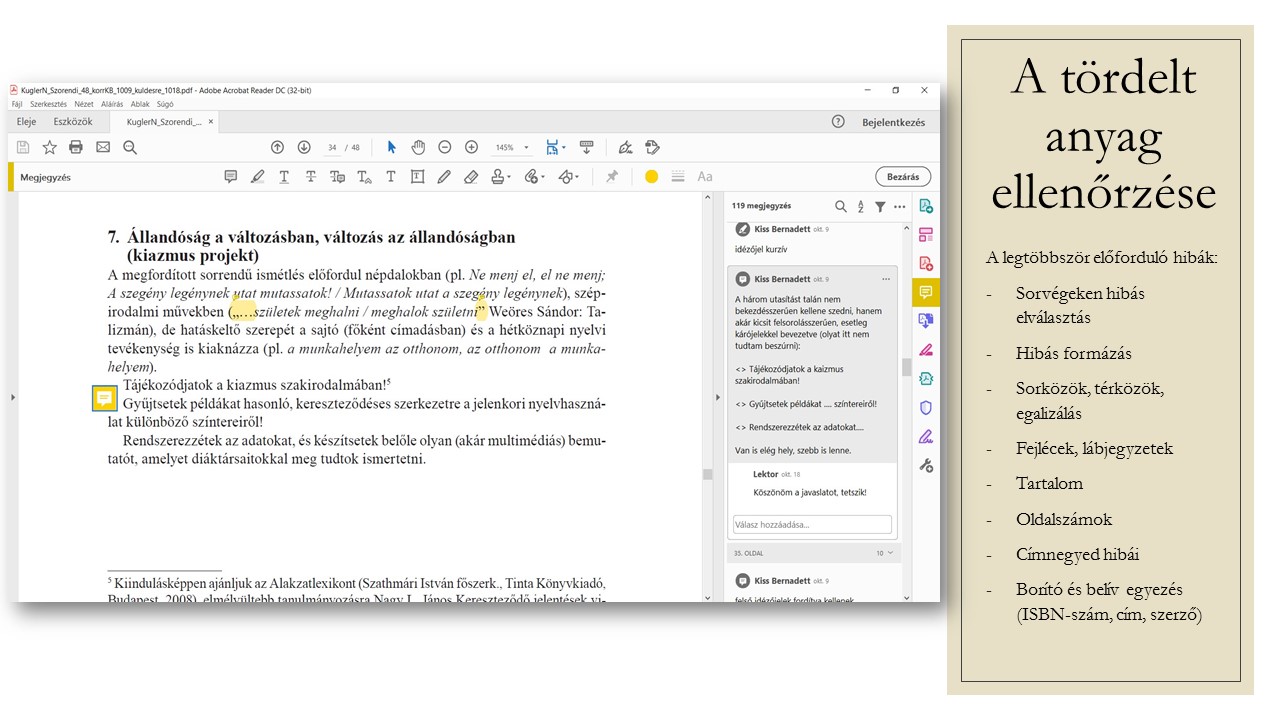Click the Válasz hozzáadása reply field
Viewport: 1280px width, 720px height.
tap(812, 524)
